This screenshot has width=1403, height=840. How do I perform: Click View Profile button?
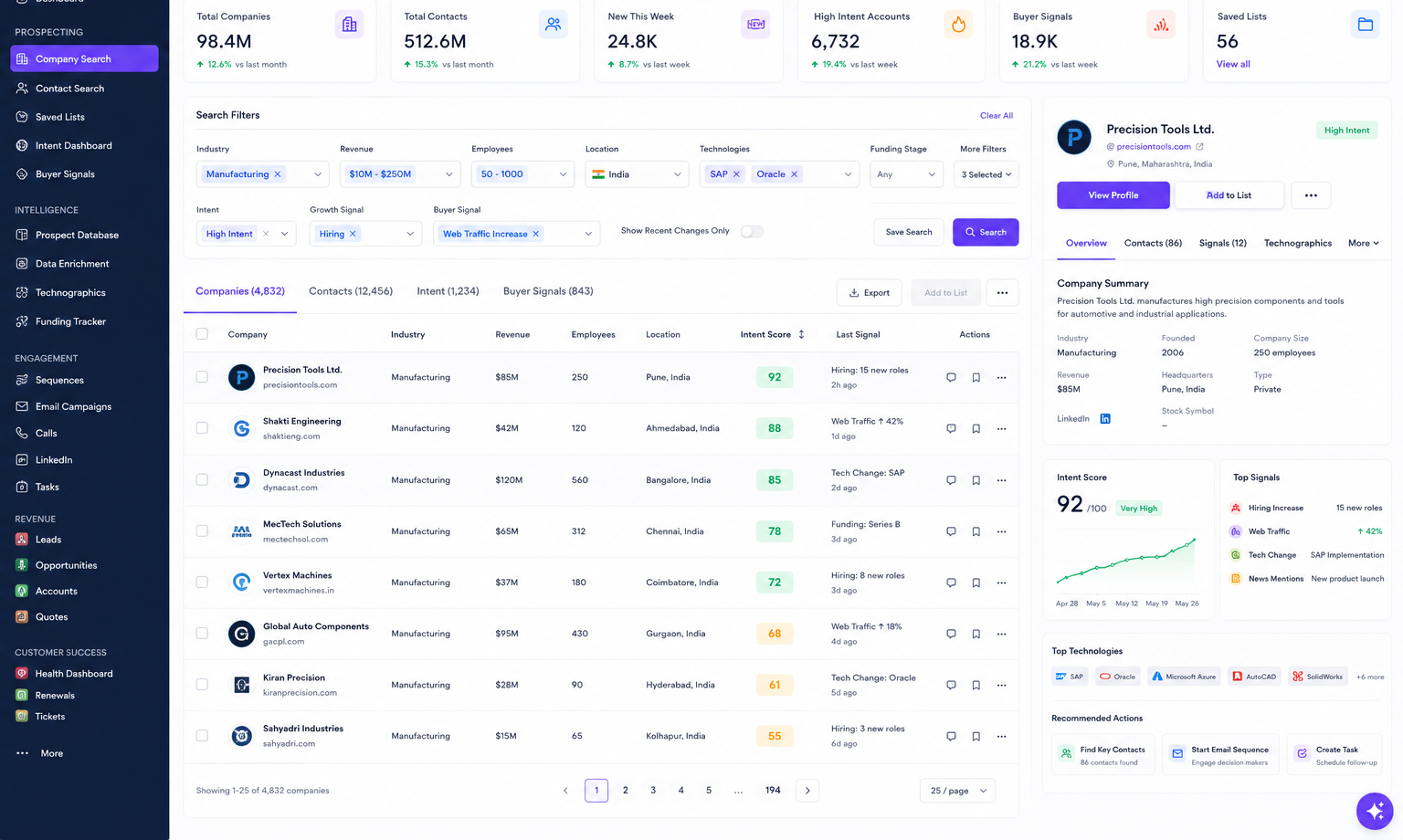1113,195
